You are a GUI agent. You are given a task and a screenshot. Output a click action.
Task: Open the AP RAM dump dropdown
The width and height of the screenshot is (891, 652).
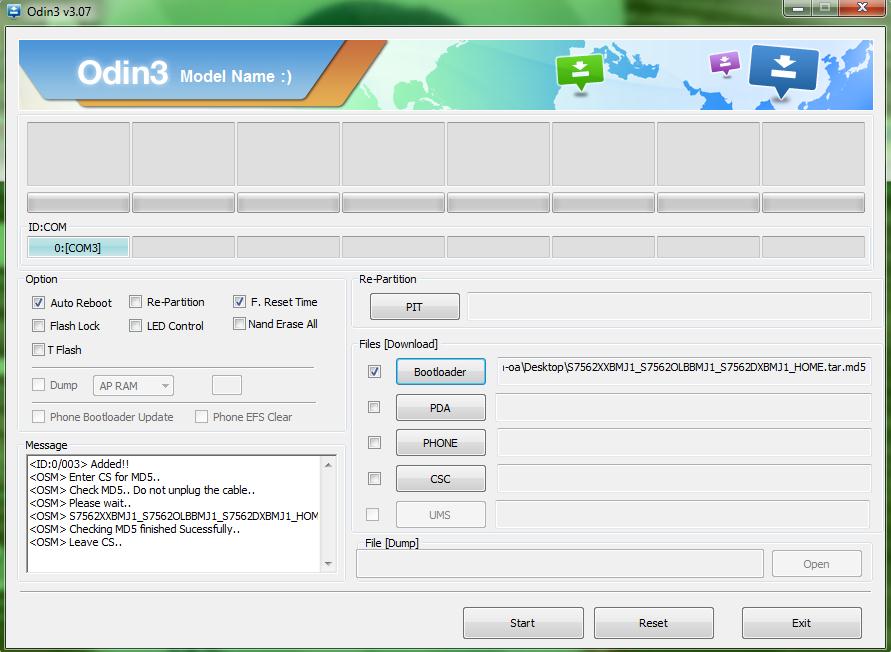point(134,386)
